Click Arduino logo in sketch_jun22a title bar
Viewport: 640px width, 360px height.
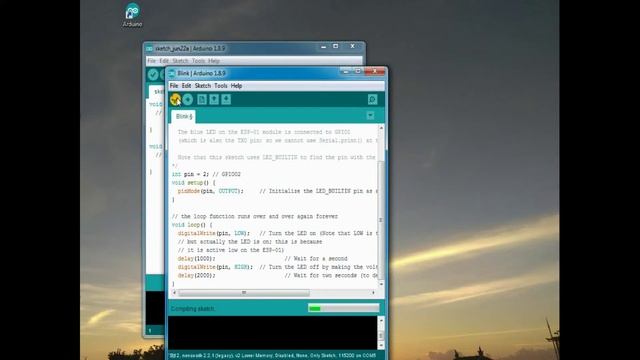tap(149, 48)
